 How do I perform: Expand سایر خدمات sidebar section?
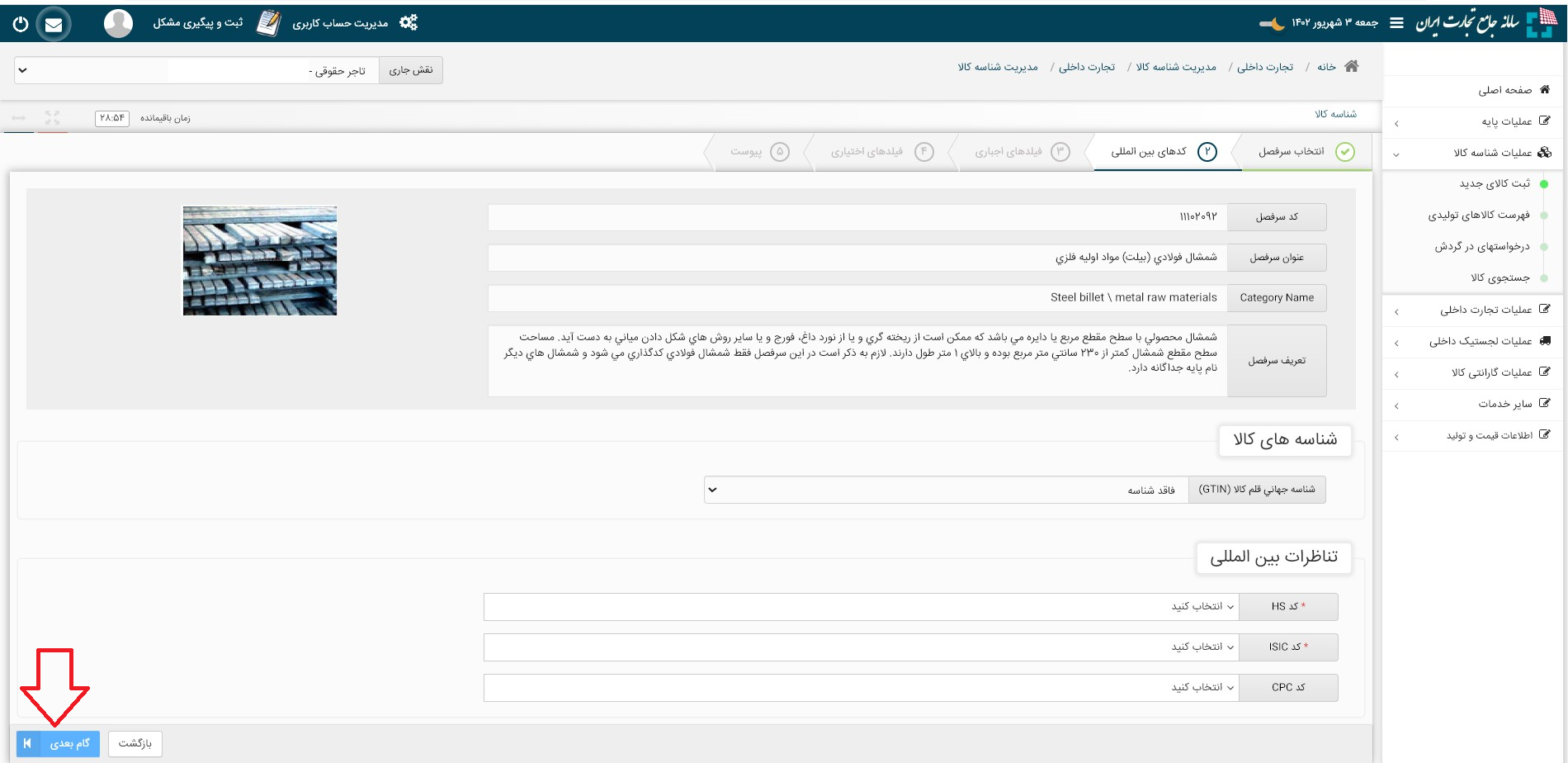(1475, 405)
